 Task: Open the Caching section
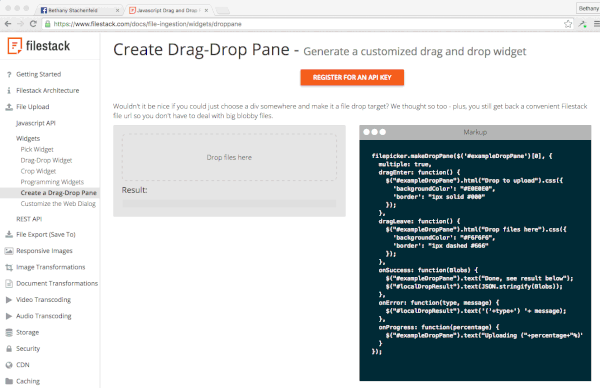28,381
